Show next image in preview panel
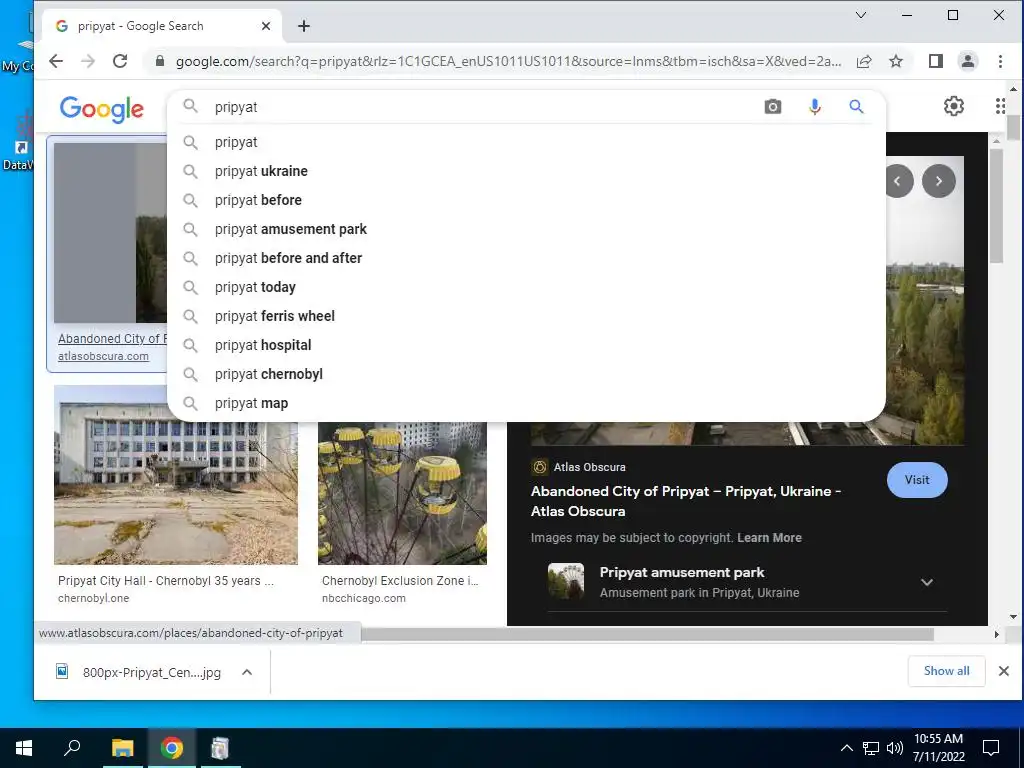 (938, 181)
